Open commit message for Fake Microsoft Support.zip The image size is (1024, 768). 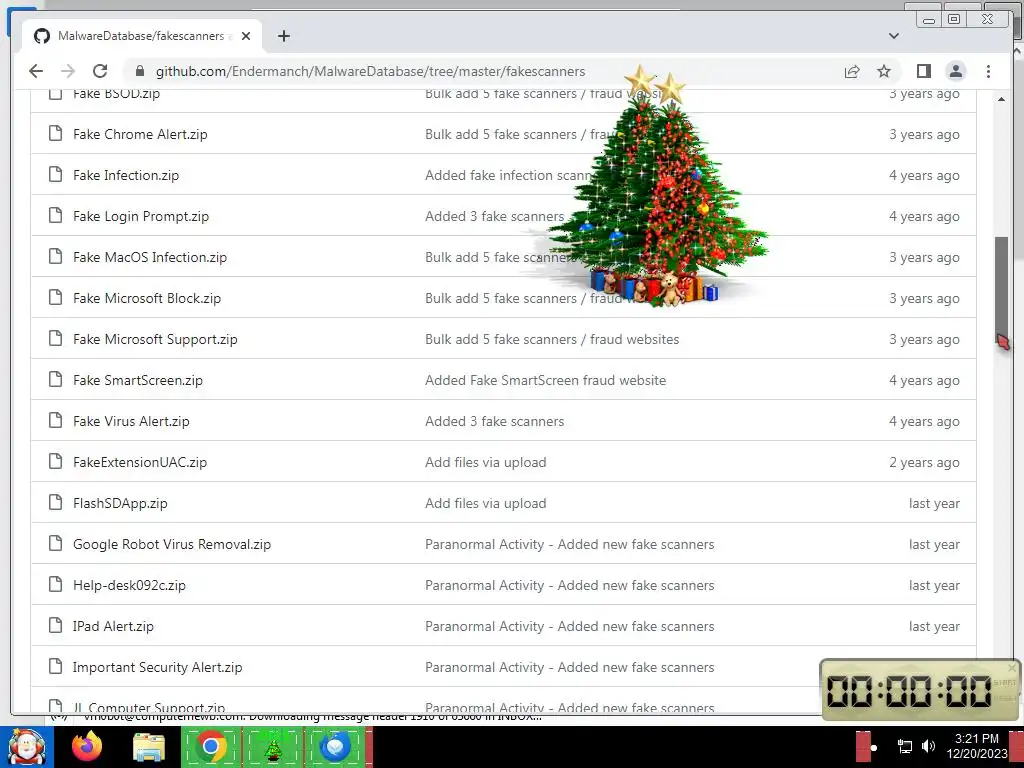552,340
